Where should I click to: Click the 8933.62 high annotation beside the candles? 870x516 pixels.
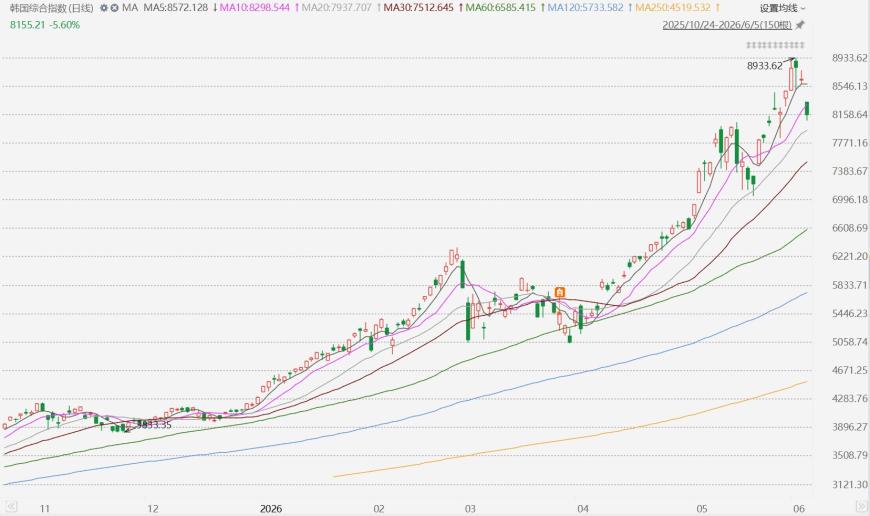point(765,66)
